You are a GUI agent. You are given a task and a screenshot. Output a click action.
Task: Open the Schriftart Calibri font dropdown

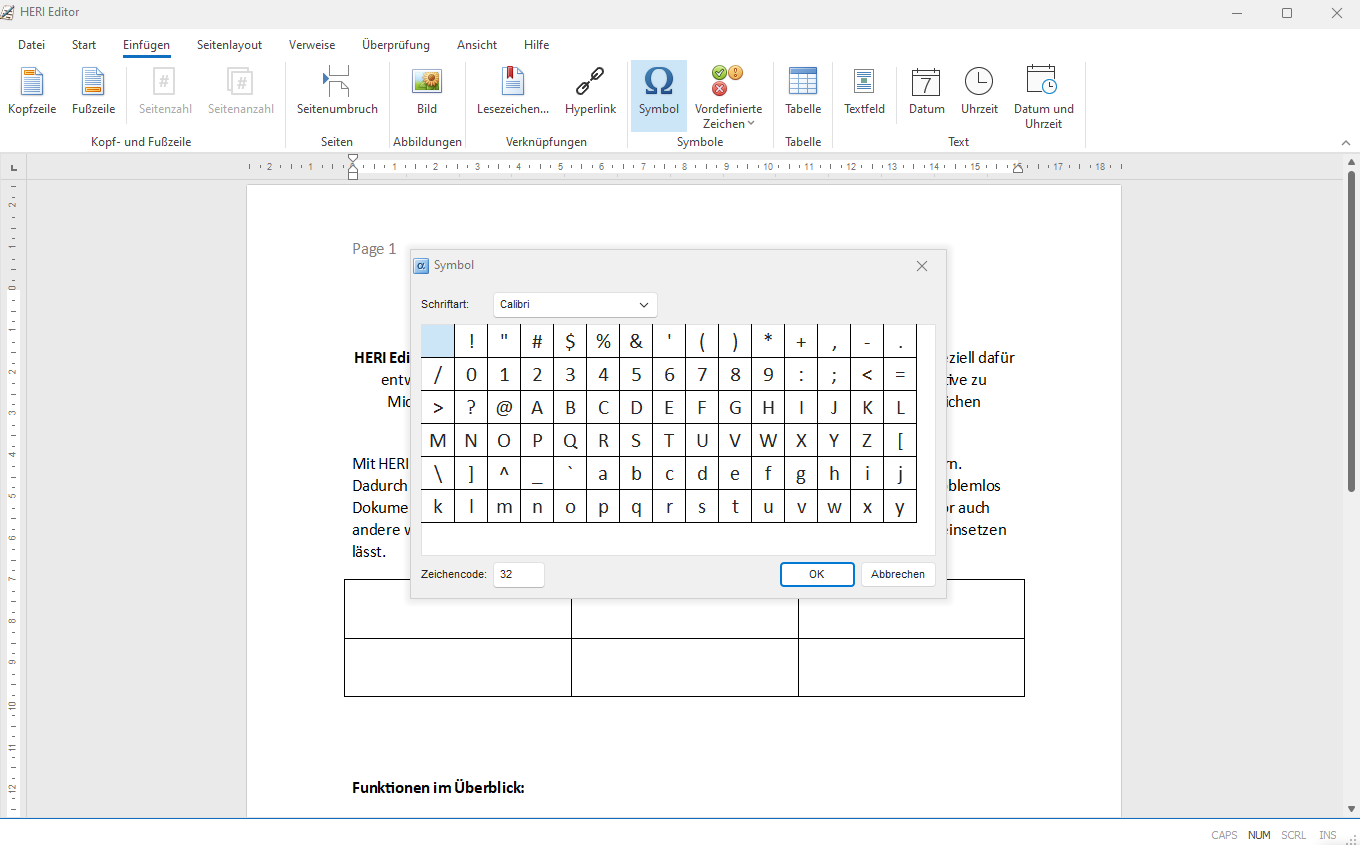(x=575, y=304)
